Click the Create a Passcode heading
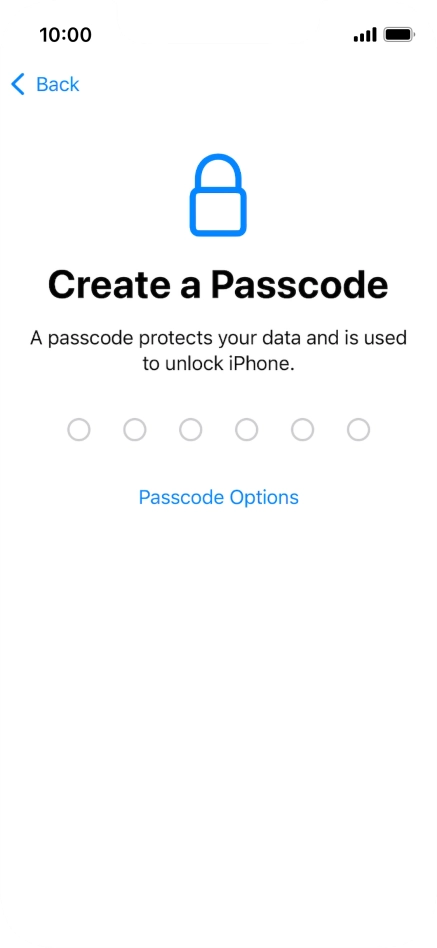 [218, 284]
